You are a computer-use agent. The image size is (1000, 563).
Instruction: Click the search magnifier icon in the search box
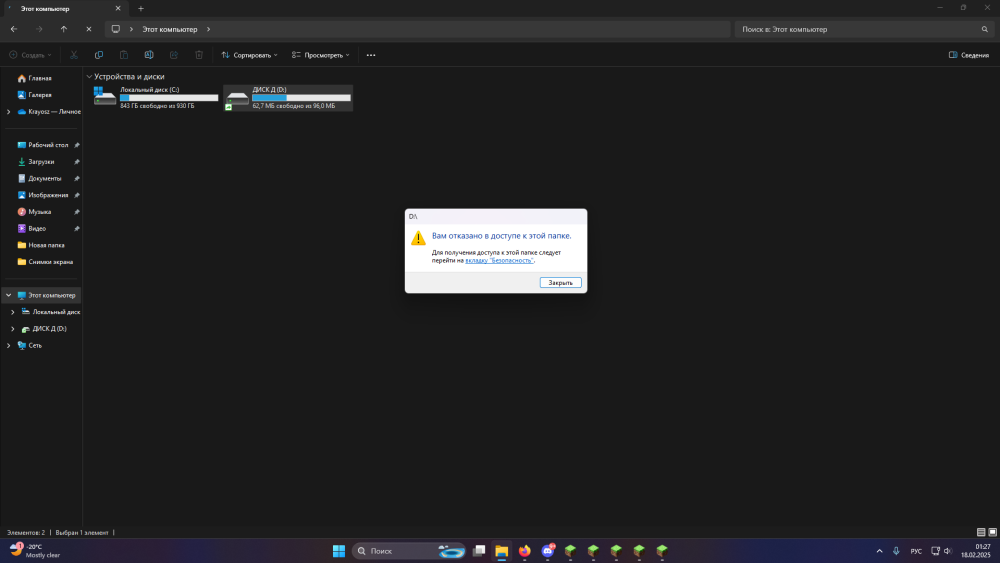(x=985, y=29)
